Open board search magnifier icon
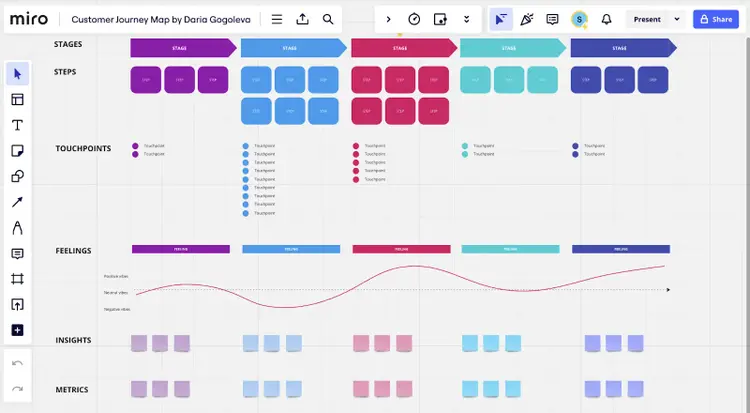 point(328,19)
